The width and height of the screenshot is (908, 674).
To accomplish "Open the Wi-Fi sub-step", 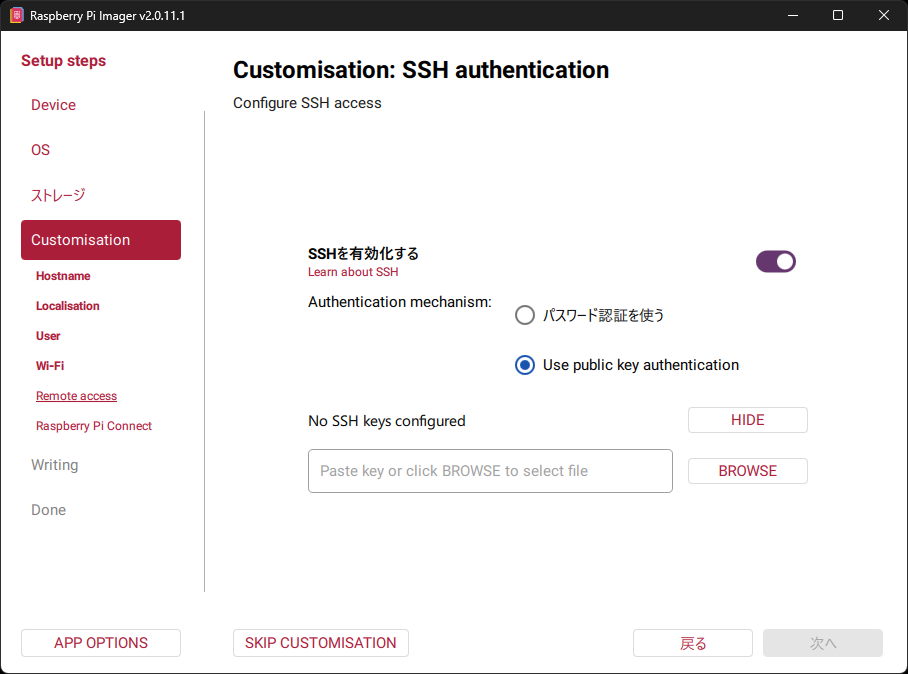I will pos(50,366).
